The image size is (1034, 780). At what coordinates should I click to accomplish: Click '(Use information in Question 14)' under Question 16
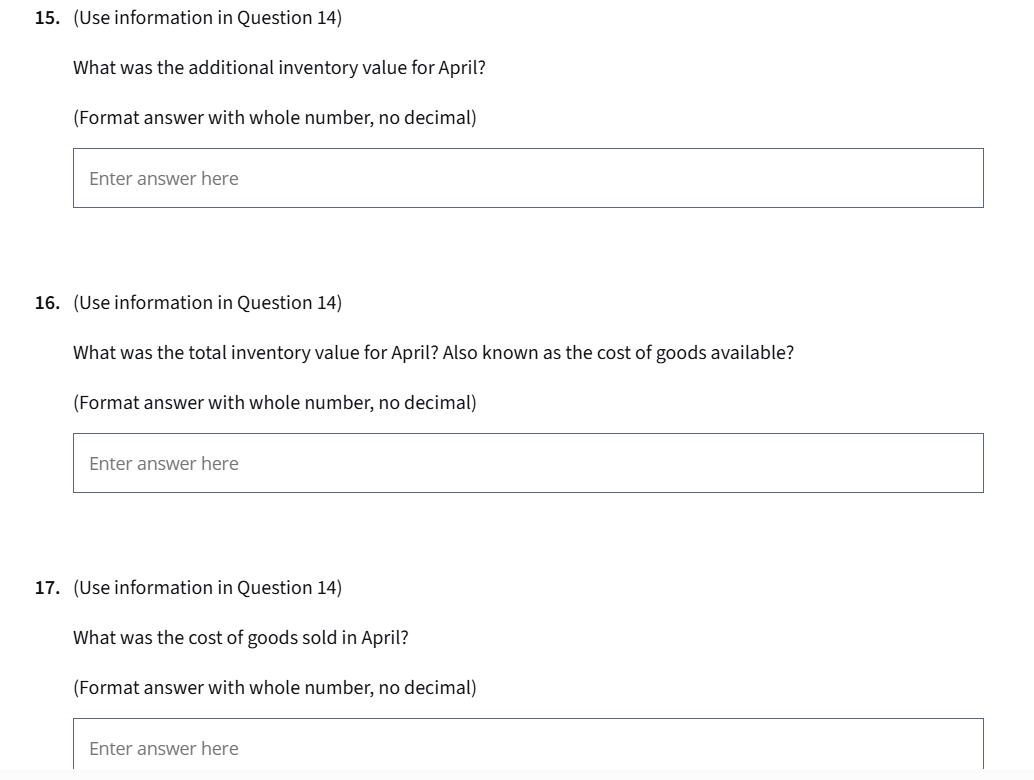tap(206, 302)
